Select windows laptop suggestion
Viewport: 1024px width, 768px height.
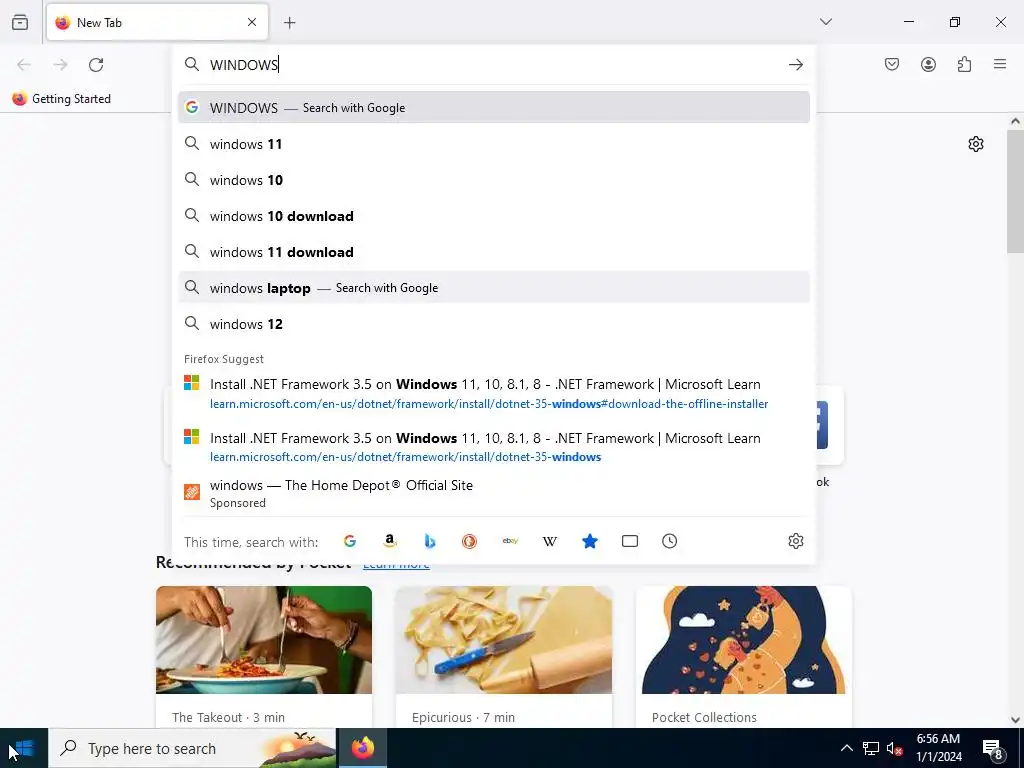494,288
